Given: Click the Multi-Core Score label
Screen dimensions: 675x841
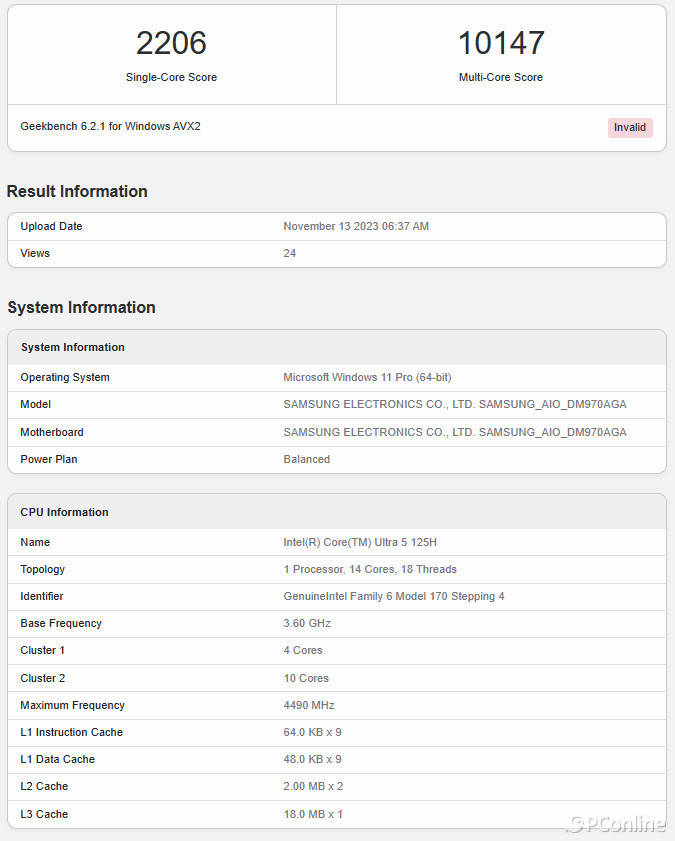Looking at the screenshot, I should (x=501, y=77).
